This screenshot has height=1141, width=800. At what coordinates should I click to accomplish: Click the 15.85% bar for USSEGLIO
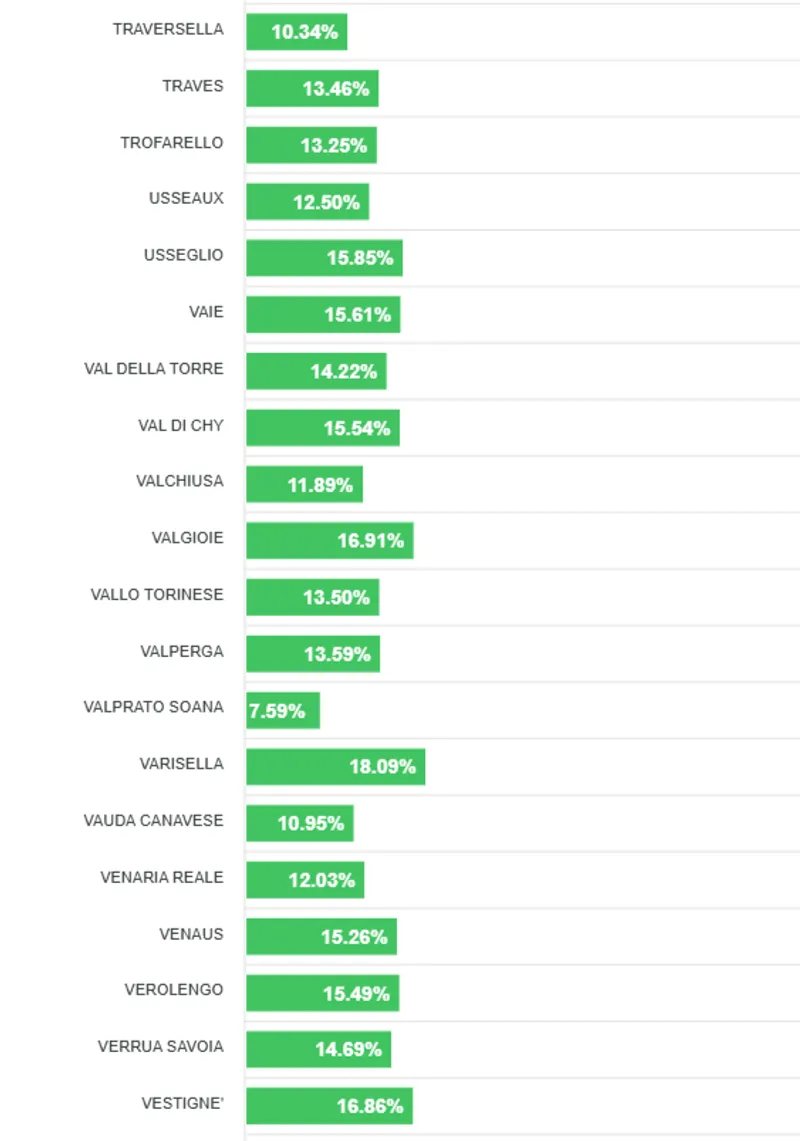(324, 257)
